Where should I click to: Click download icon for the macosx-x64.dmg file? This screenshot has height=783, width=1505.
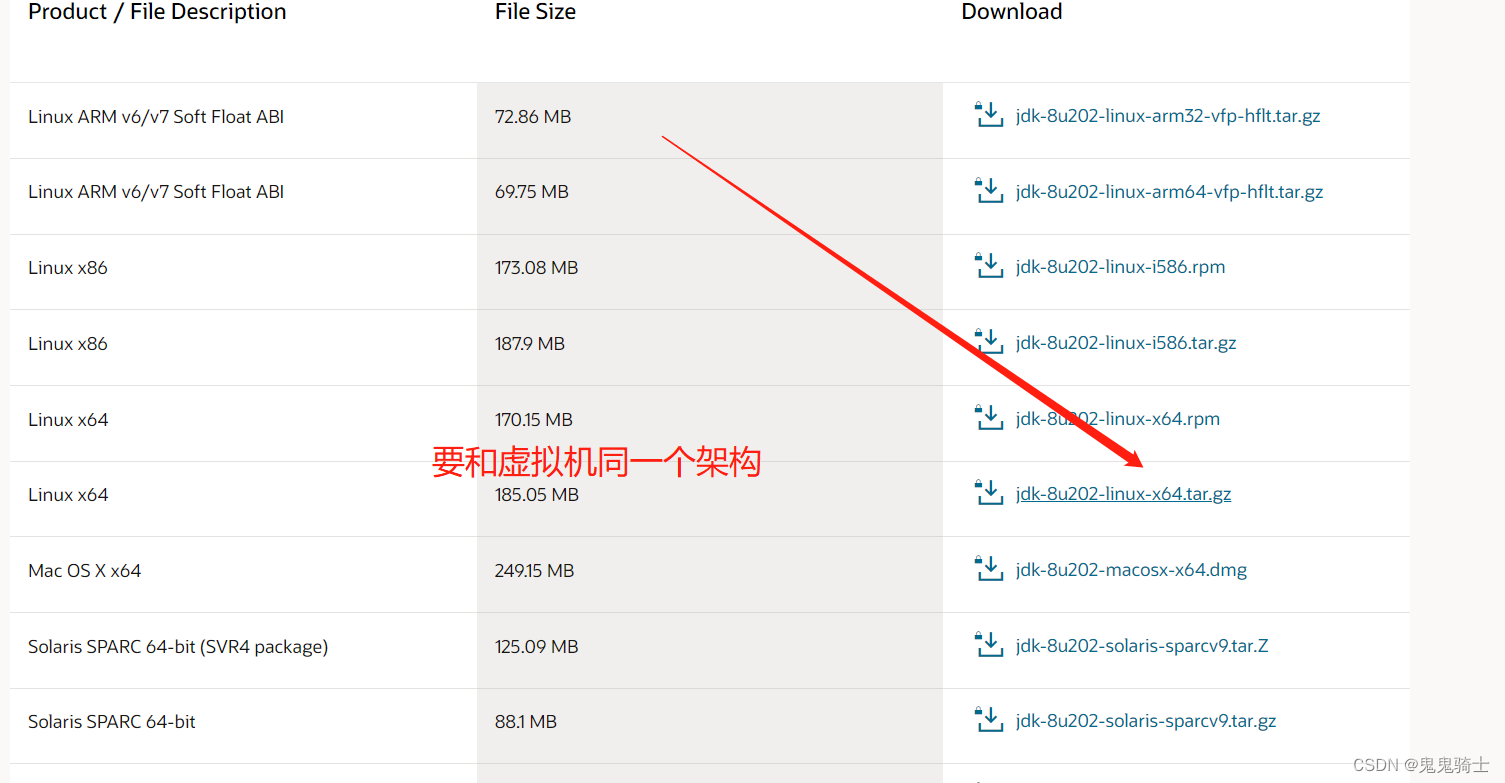[988, 570]
